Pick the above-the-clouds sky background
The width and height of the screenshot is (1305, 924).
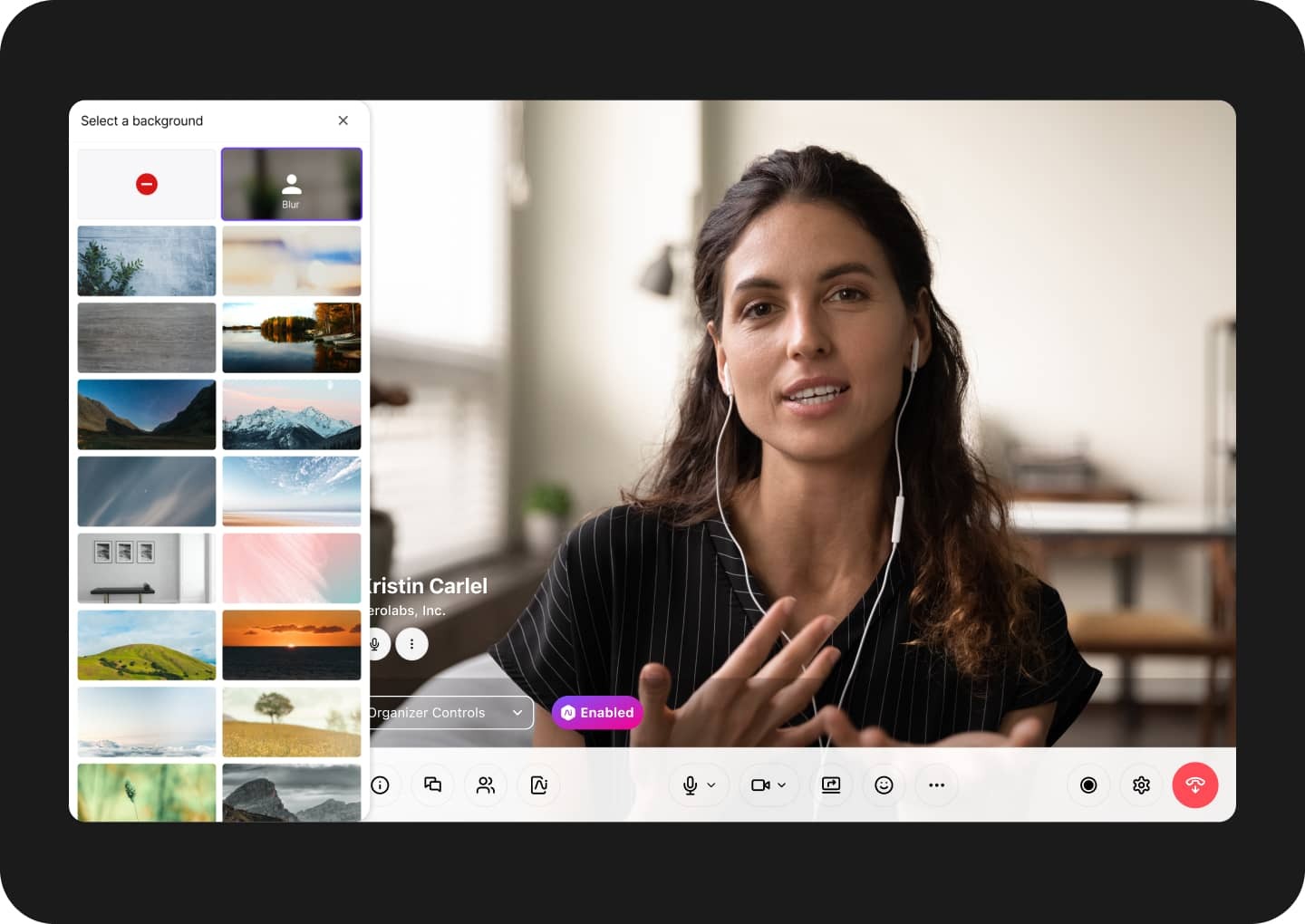147,722
